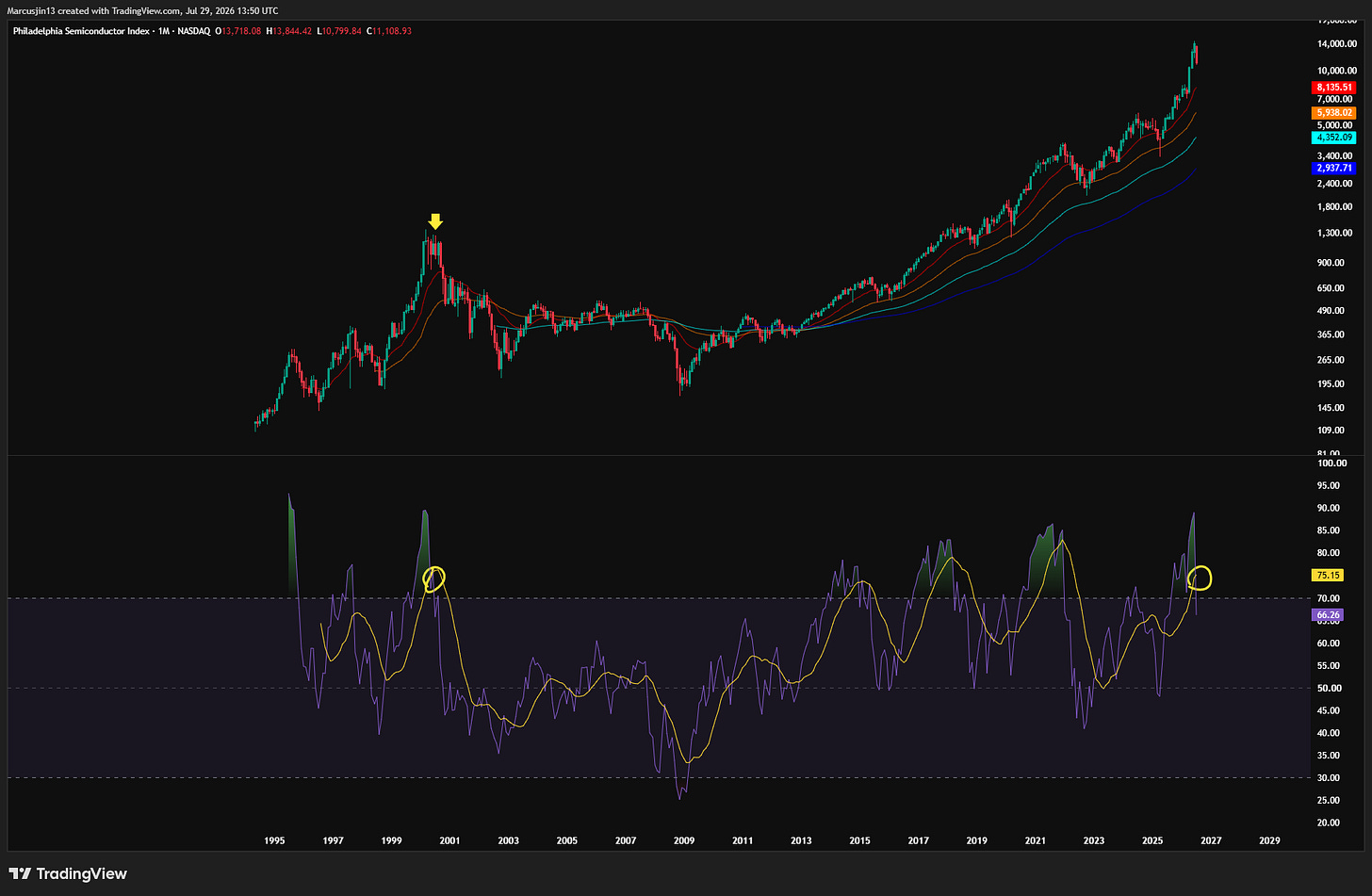The image size is (1372, 896).
Task: Click the 40.00 RSI axis tick
Action: (x=1329, y=733)
